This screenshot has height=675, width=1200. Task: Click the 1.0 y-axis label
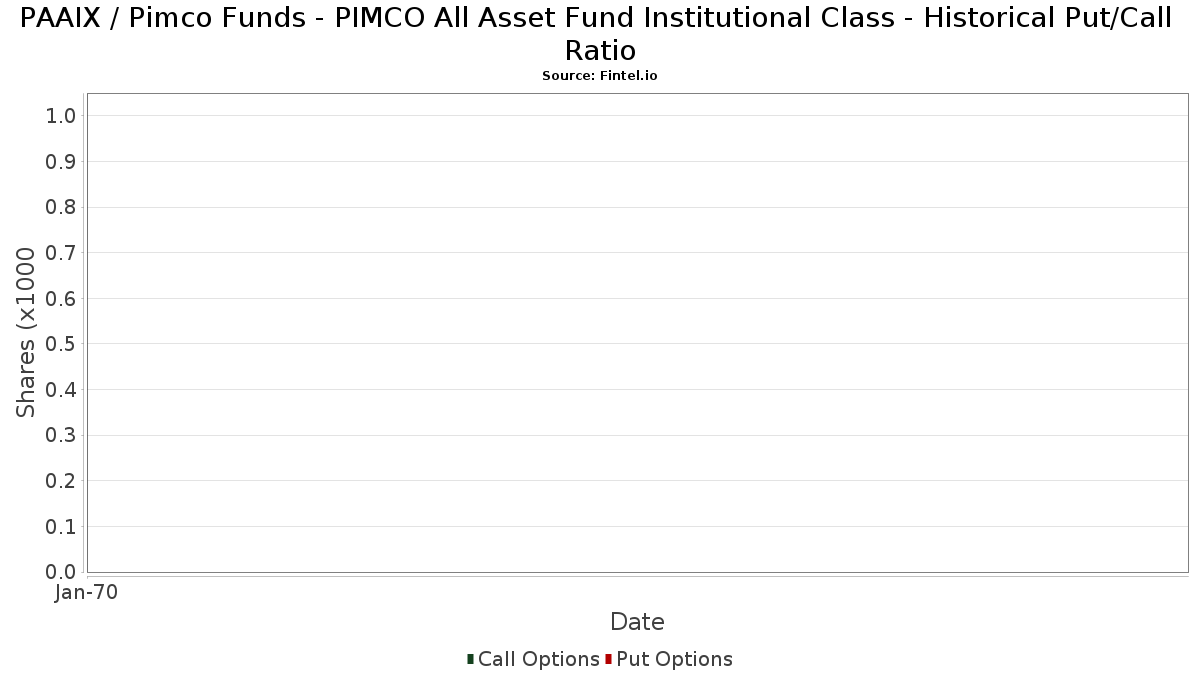[x=61, y=116]
